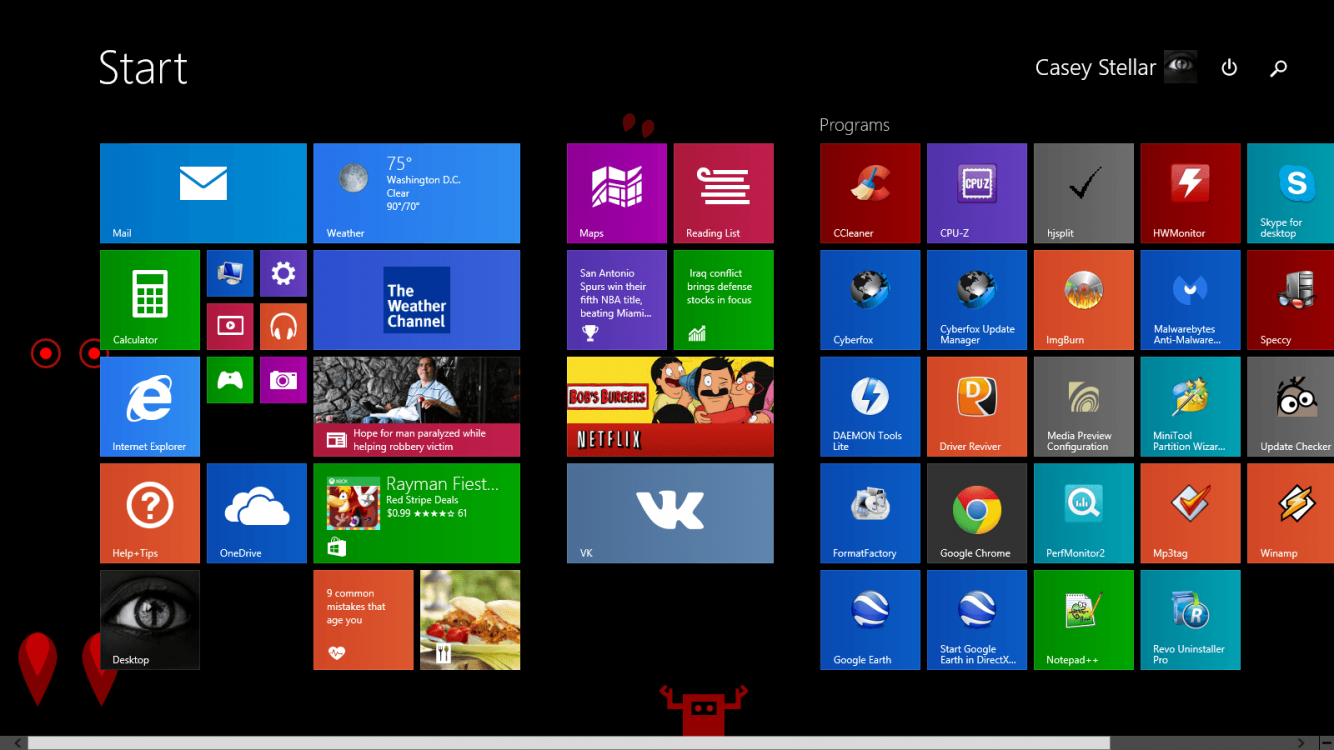
Task: Click the Casey Stellar account picture
Action: (x=1181, y=67)
